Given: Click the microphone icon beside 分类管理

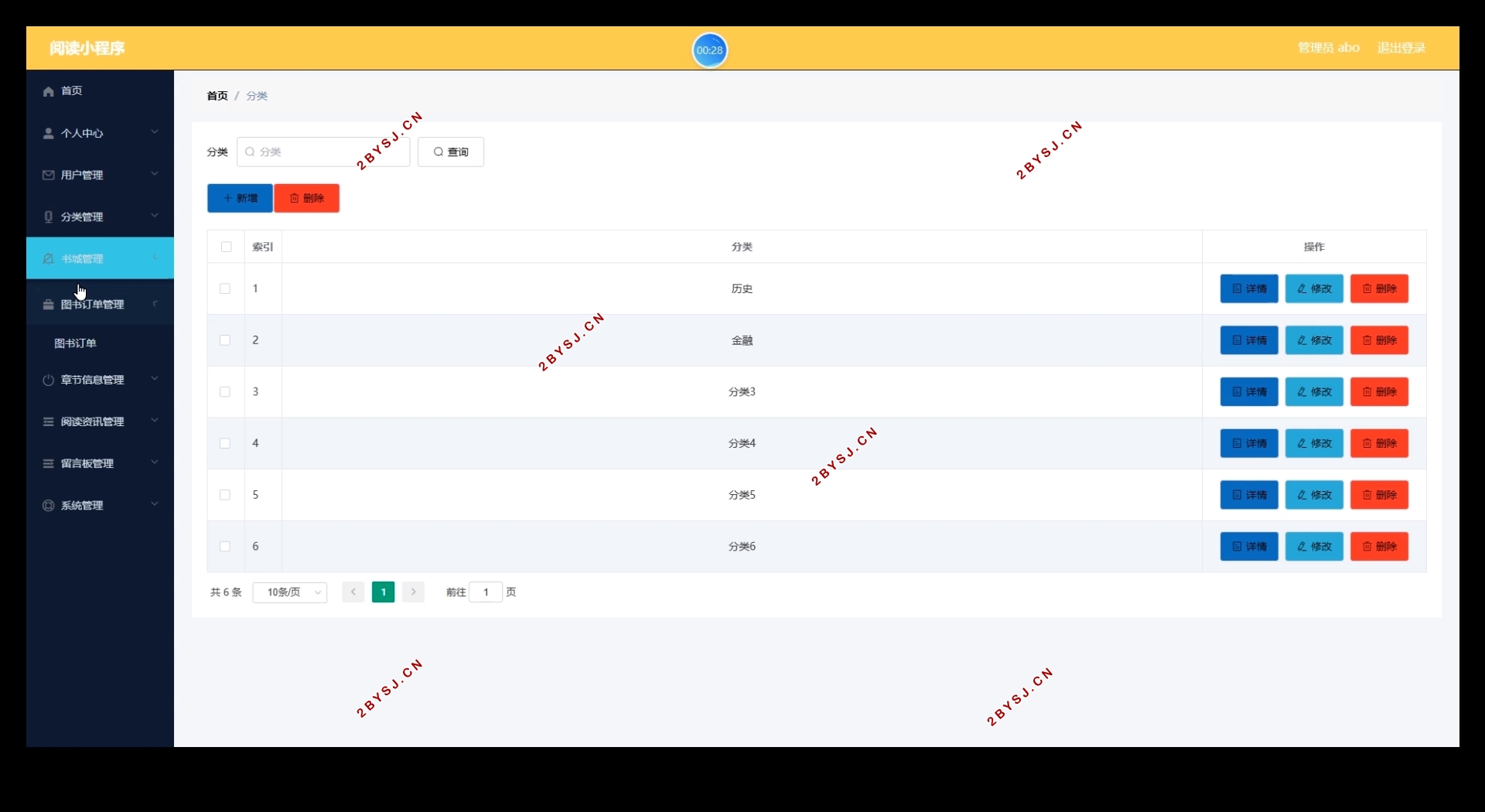Looking at the screenshot, I should pos(49,217).
